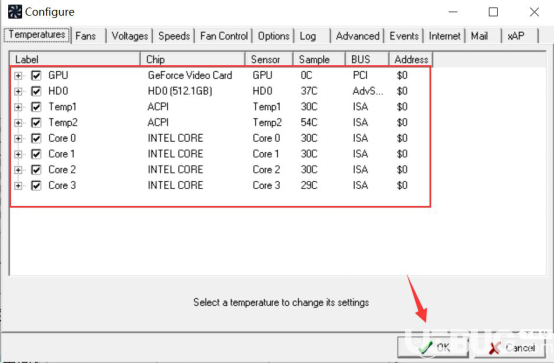The width and height of the screenshot is (554, 363).
Task: Select the Temperatures tab
Action: point(37,35)
